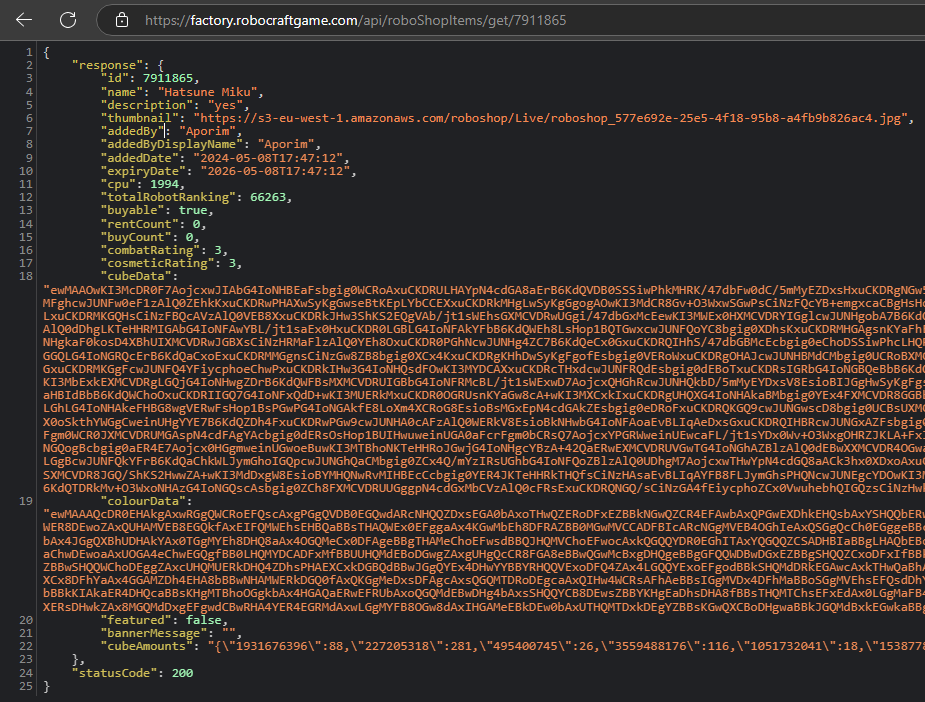925x702 pixels.
Task: Click line number 18 in the gutter
Action: point(26,276)
